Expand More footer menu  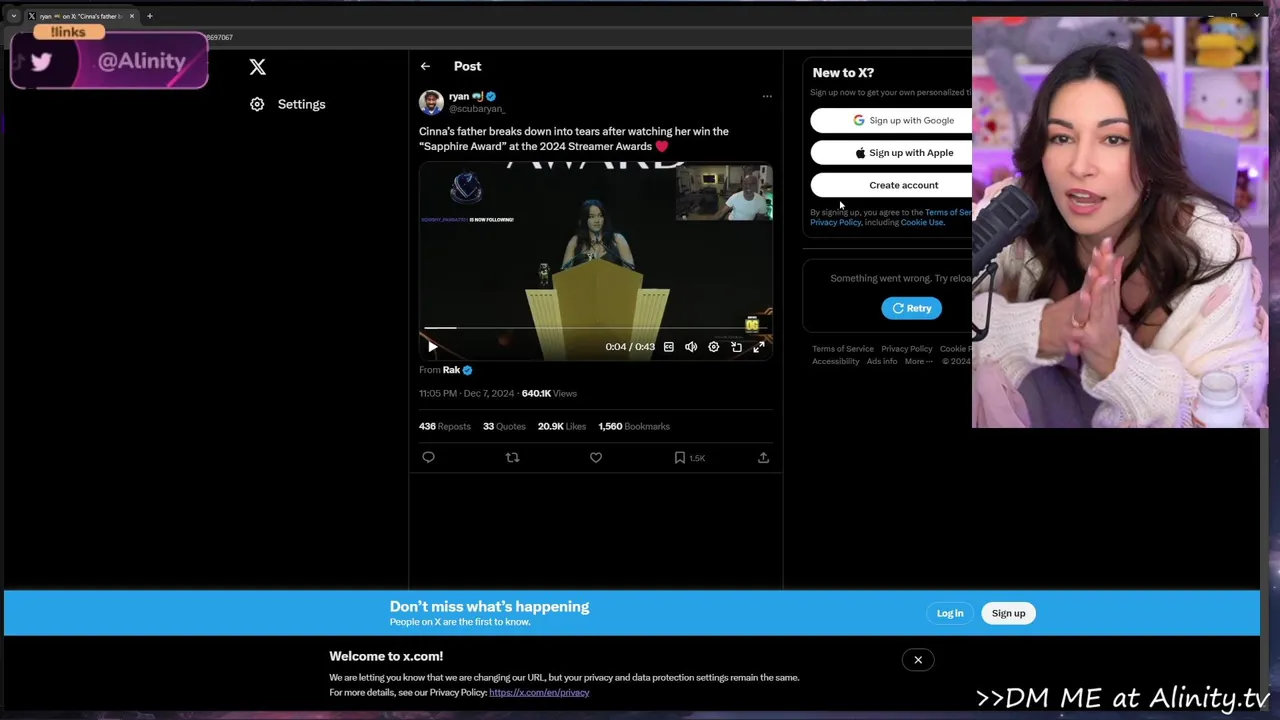click(x=919, y=361)
